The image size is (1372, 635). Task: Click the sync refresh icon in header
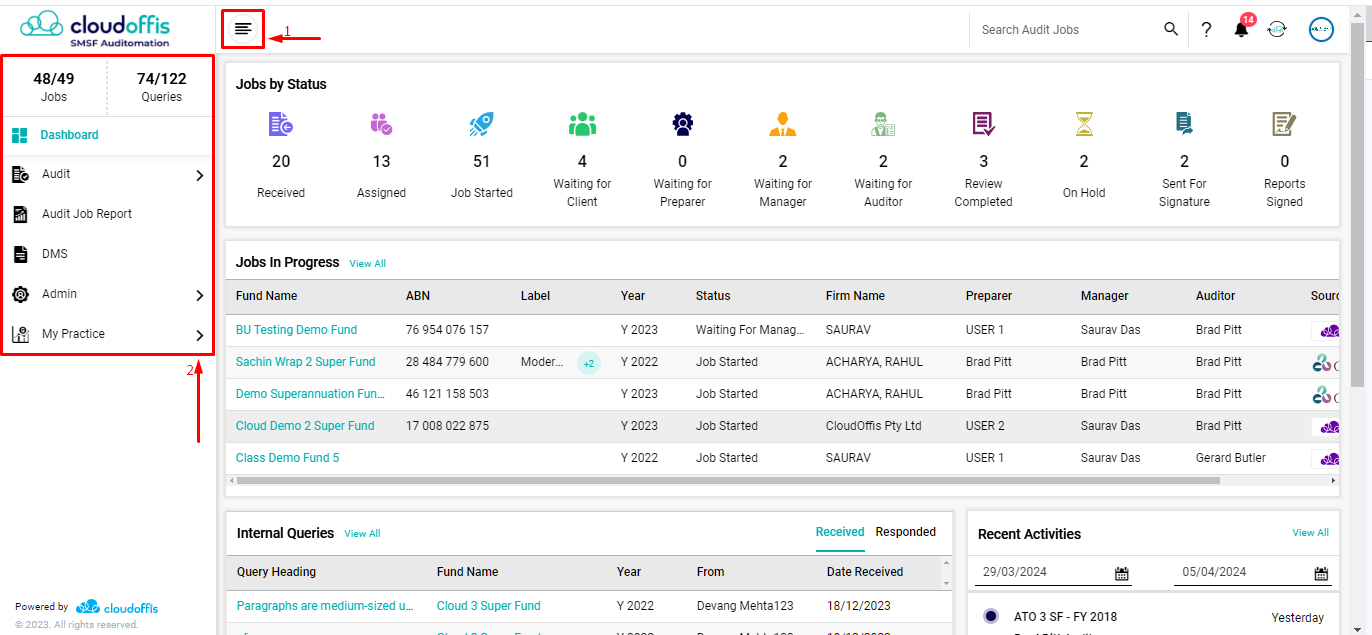pyautogui.click(x=1277, y=30)
